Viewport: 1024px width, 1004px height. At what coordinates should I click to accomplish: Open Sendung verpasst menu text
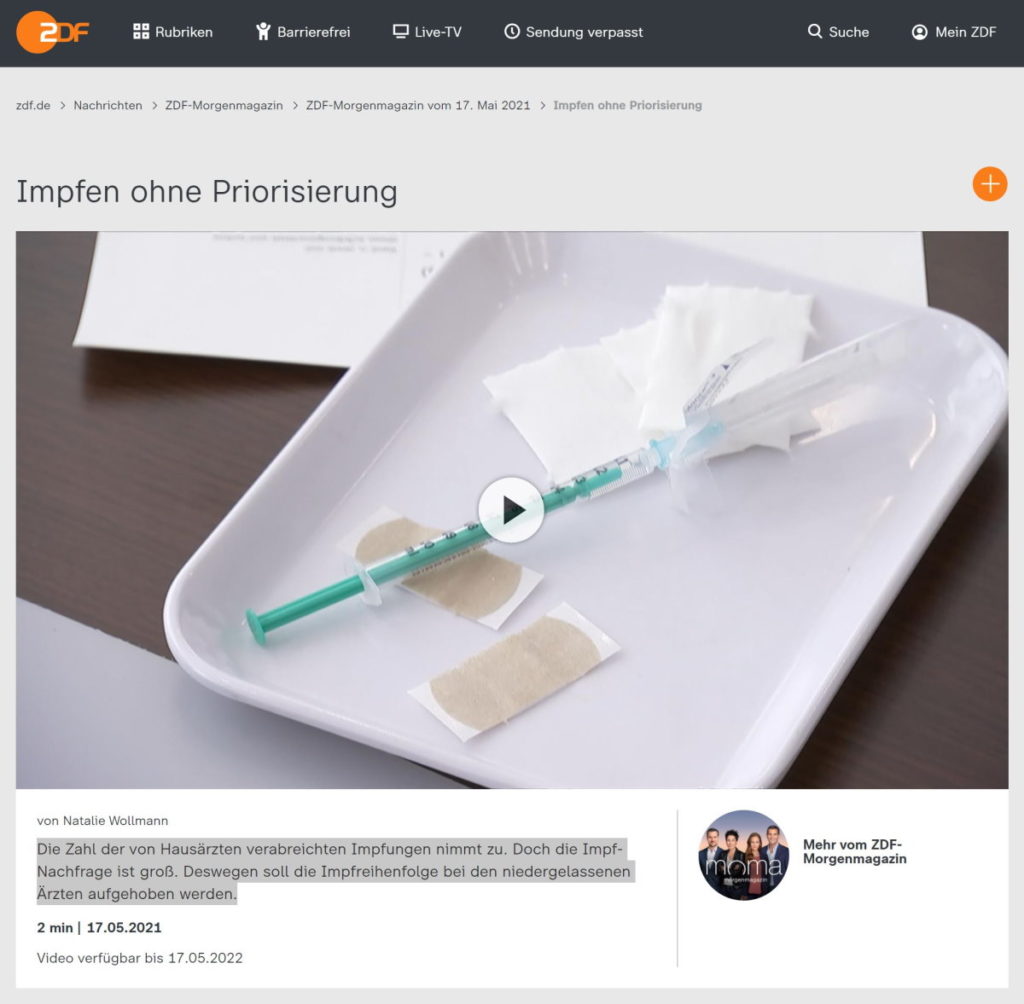tap(584, 32)
